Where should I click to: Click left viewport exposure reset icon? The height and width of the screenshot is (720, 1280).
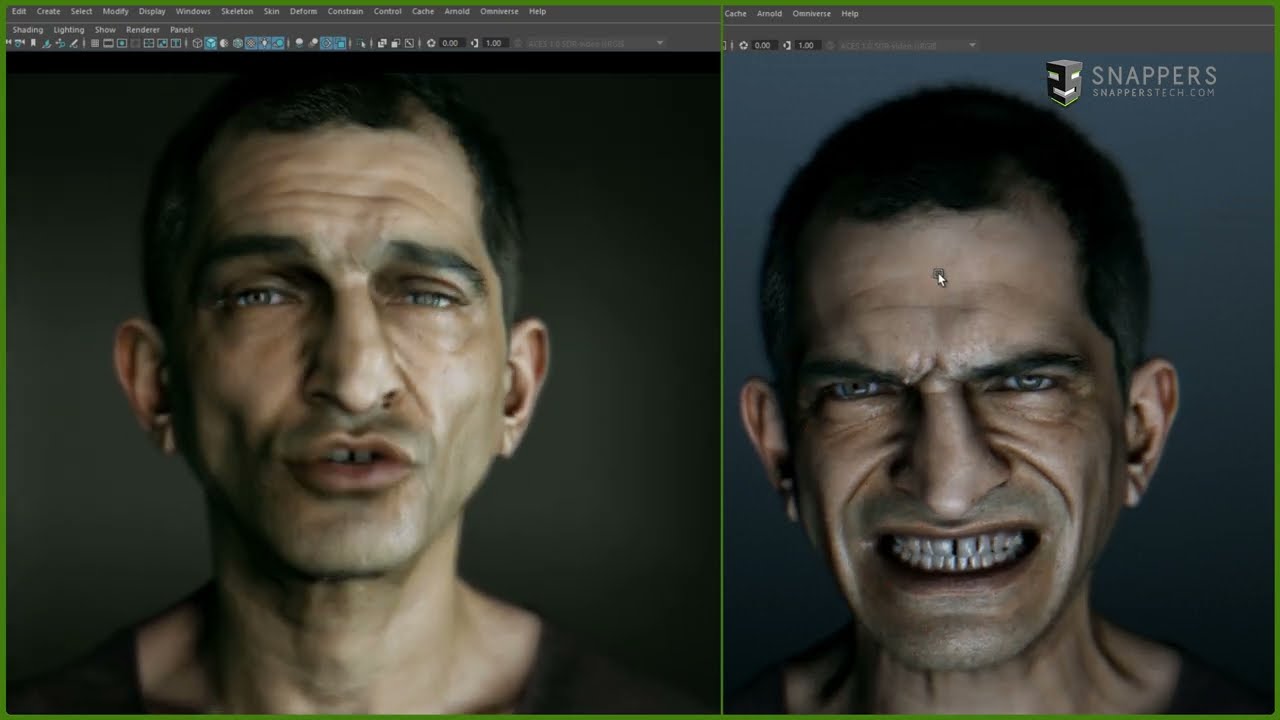(x=431, y=43)
